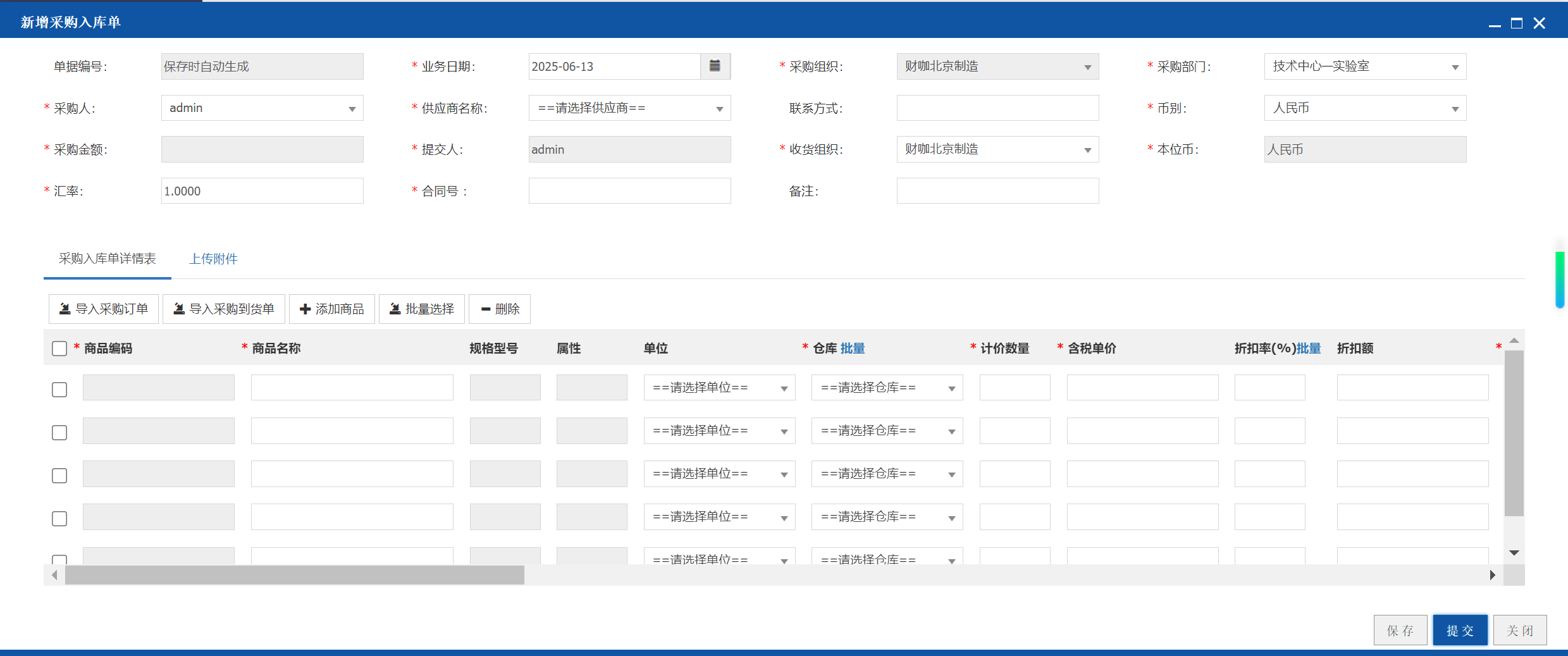Click the 合同号 input field

pyautogui.click(x=629, y=191)
